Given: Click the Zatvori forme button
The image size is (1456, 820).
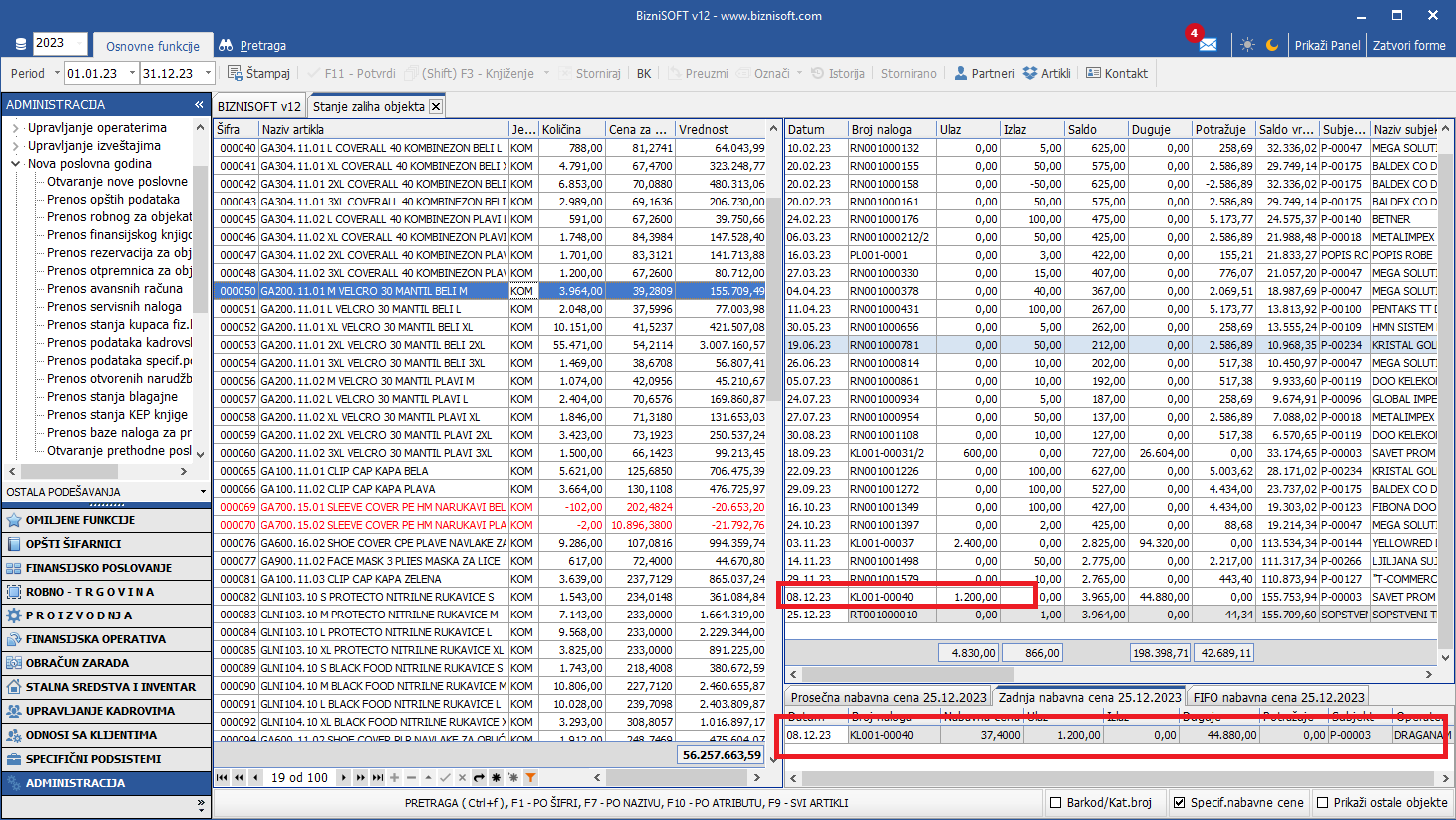Looking at the screenshot, I should coord(1409,45).
